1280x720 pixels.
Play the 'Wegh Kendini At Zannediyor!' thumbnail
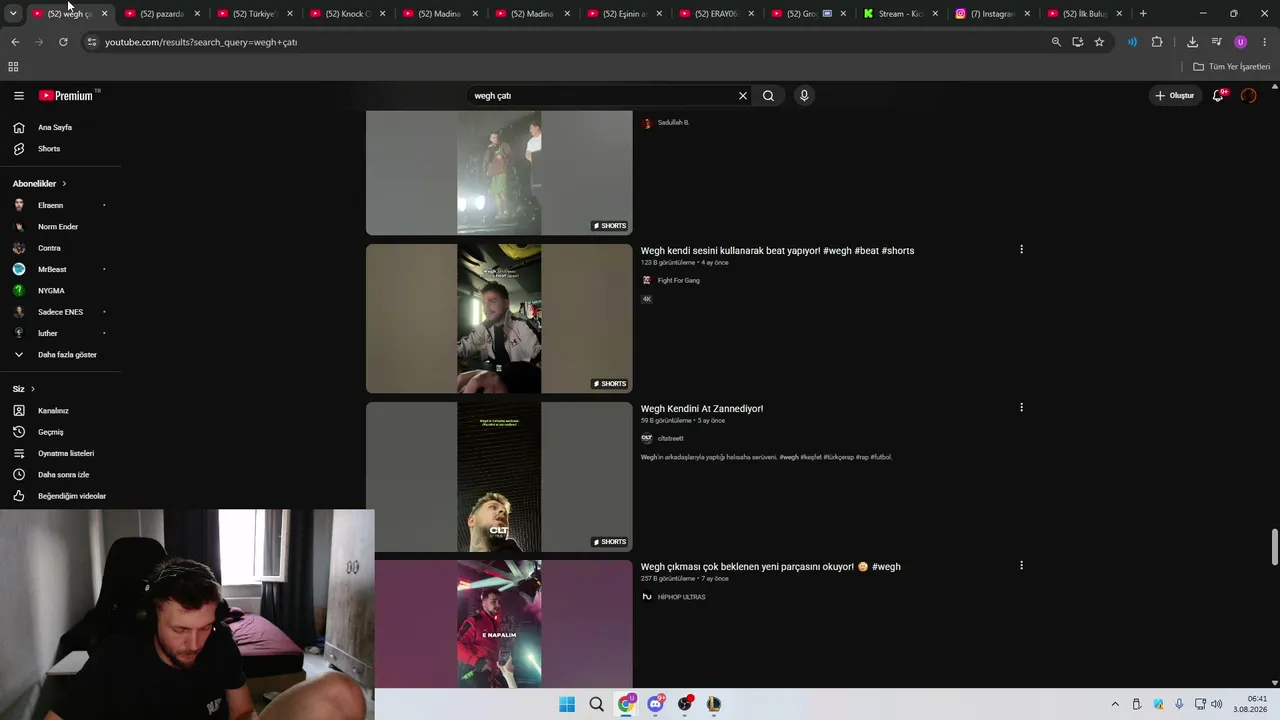click(x=499, y=477)
